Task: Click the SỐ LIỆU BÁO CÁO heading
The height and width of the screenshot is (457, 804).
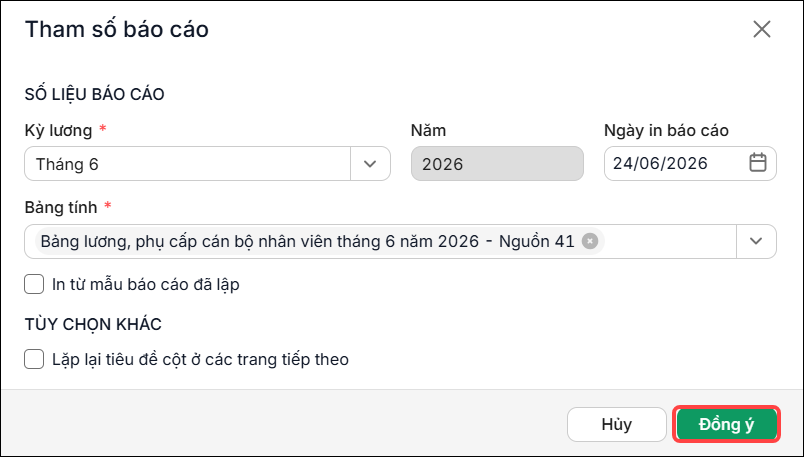Action: click(94, 94)
